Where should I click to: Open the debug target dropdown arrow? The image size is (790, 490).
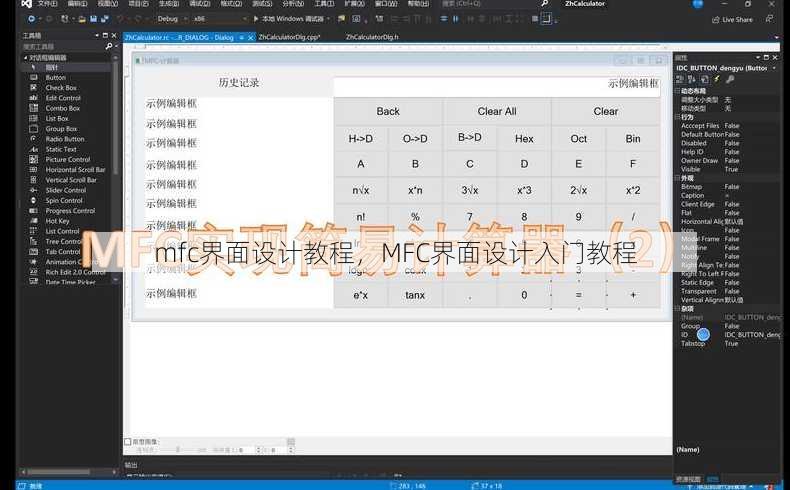click(328, 19)
